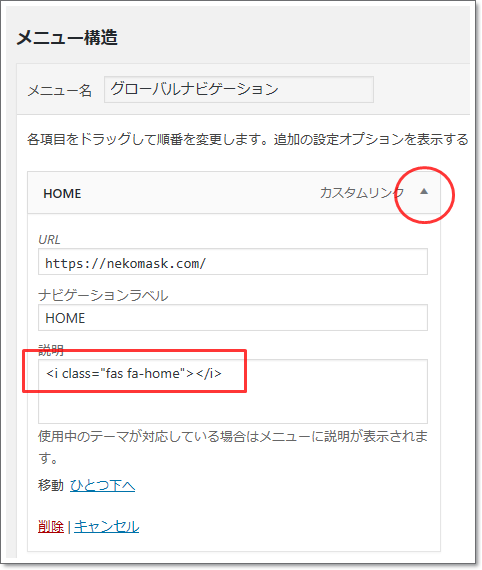Click the カスタムリンク type label

point(362,193)
